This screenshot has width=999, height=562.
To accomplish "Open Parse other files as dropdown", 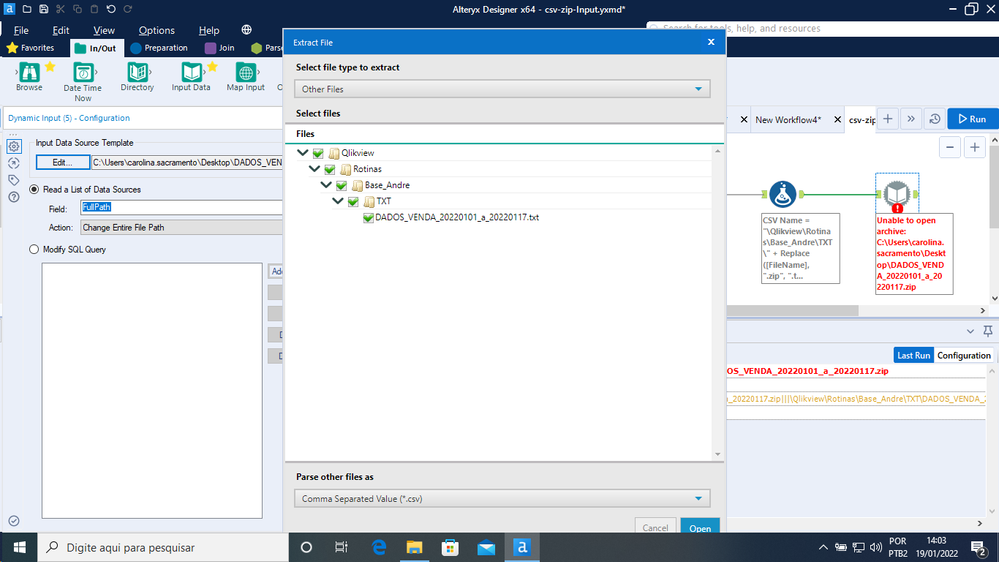I will [x=502, y=498].
